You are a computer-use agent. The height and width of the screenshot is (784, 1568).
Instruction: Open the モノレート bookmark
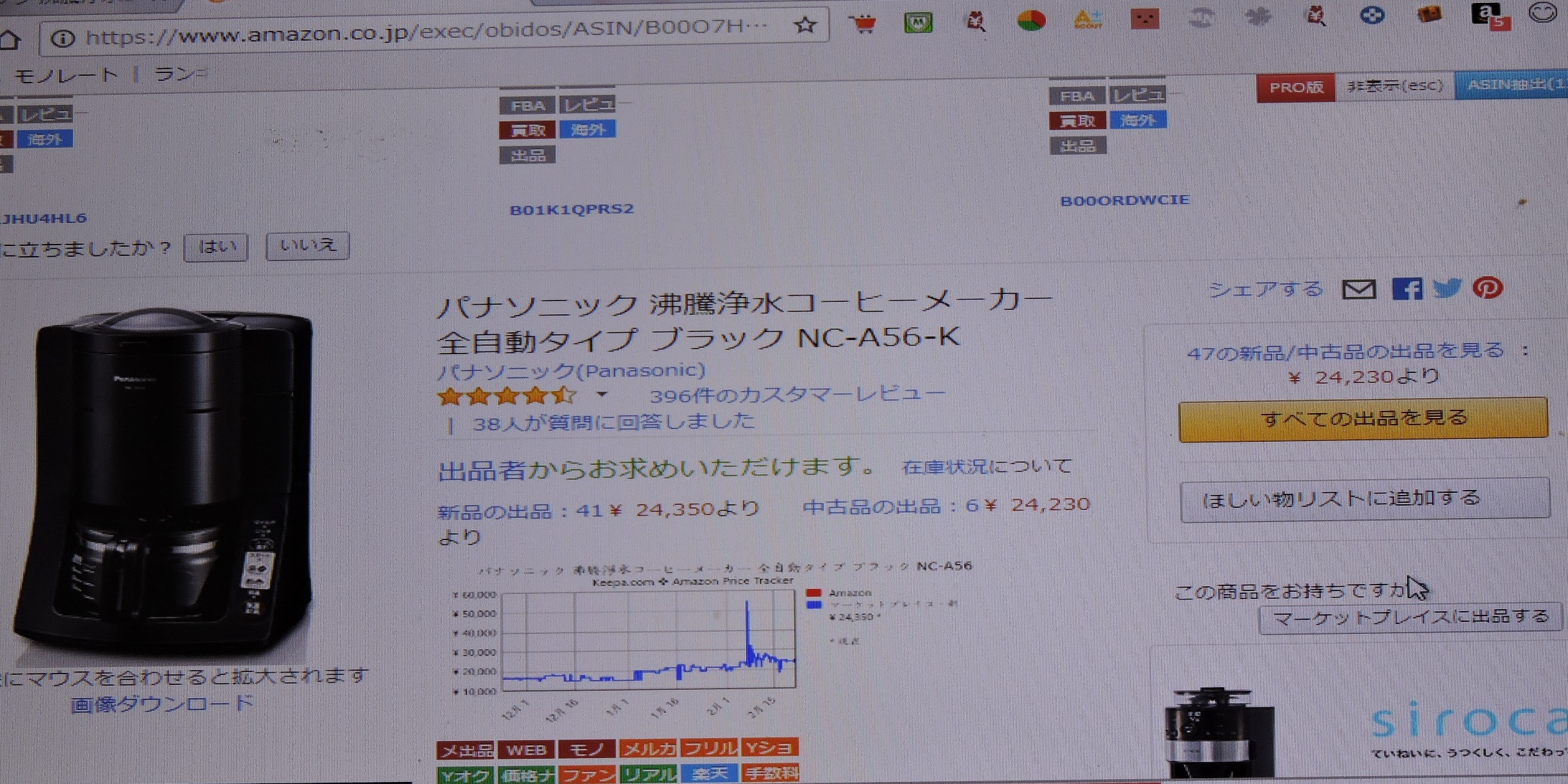[66, 75]
